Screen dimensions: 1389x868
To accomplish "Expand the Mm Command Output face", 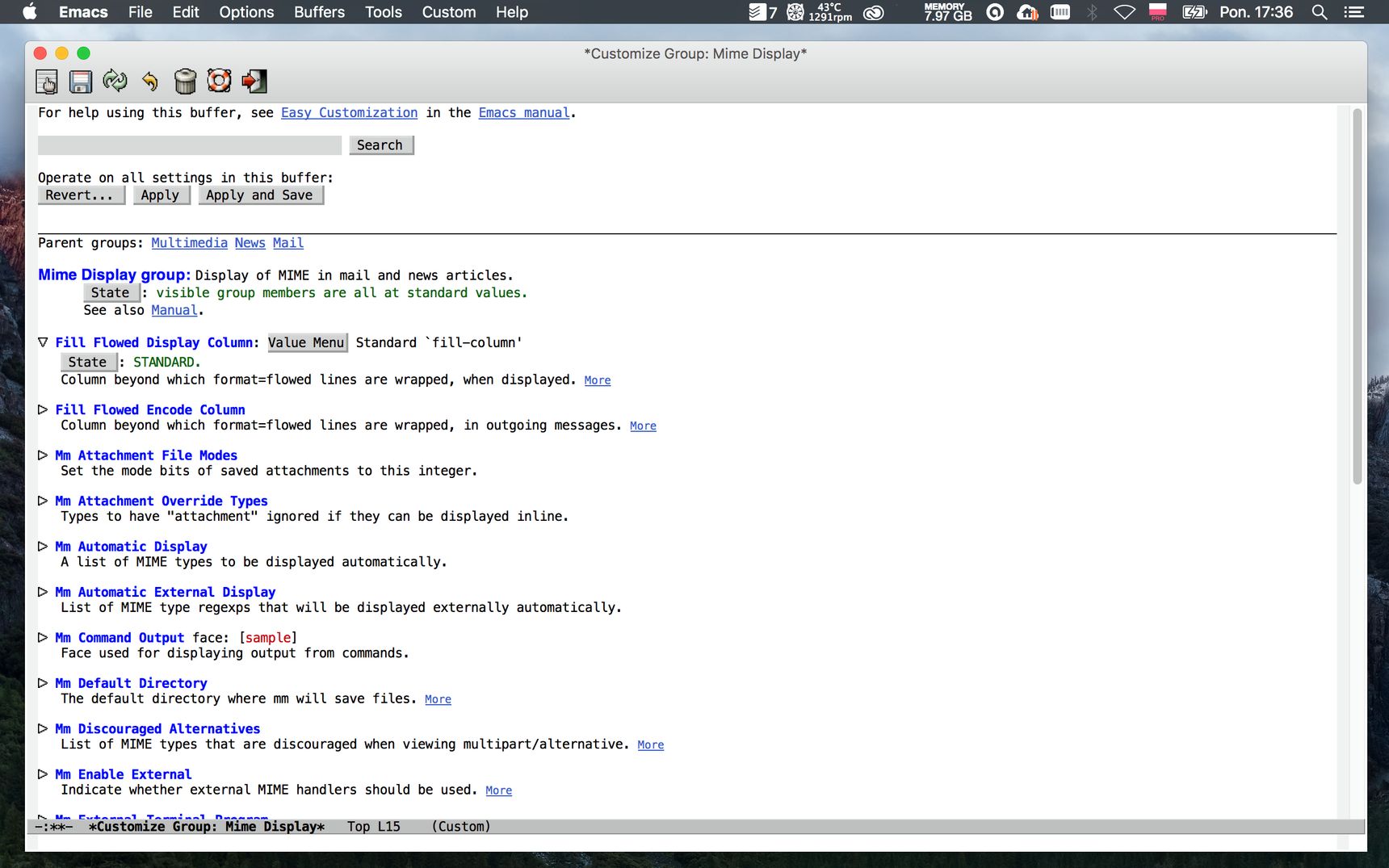I will [x=43, y=638].
